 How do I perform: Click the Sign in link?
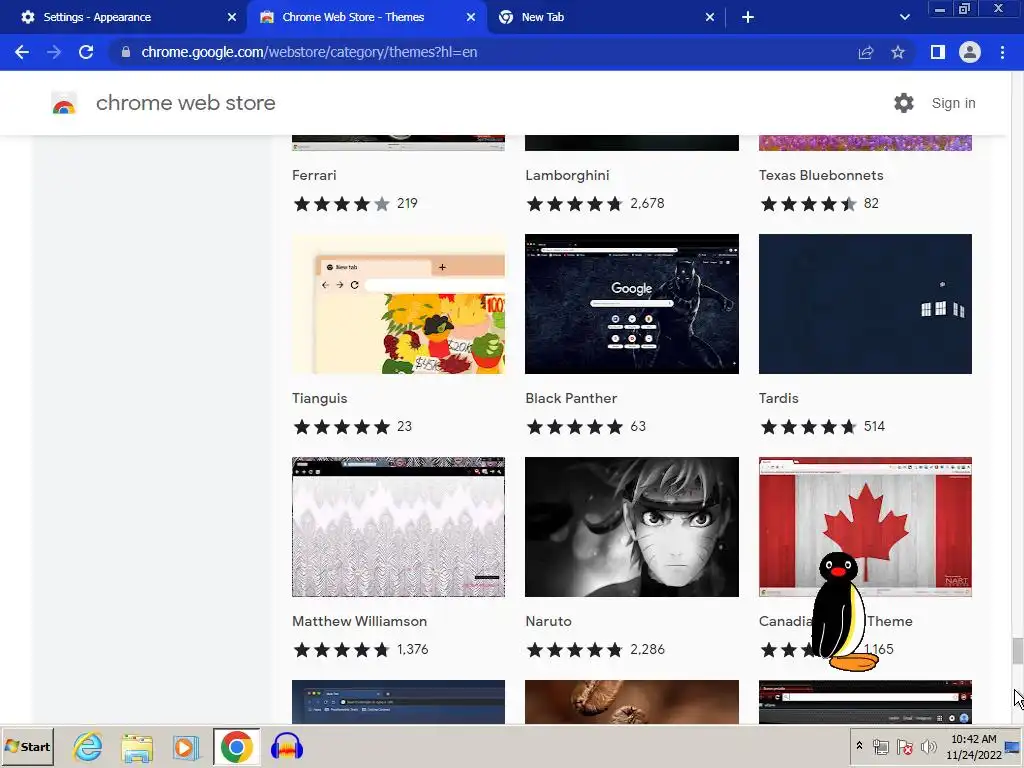click(x=953, y=103)
